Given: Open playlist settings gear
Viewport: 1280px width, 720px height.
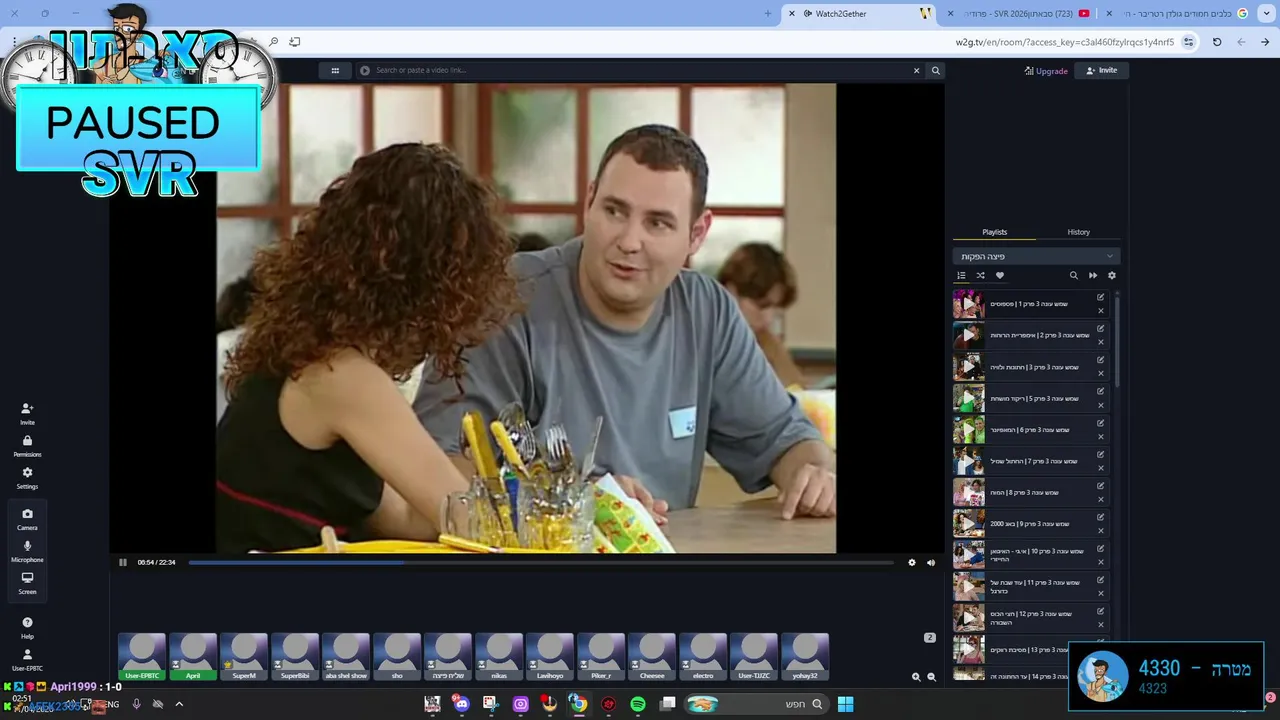Looking at the screenshot, I should click(x=1111, y=275).
